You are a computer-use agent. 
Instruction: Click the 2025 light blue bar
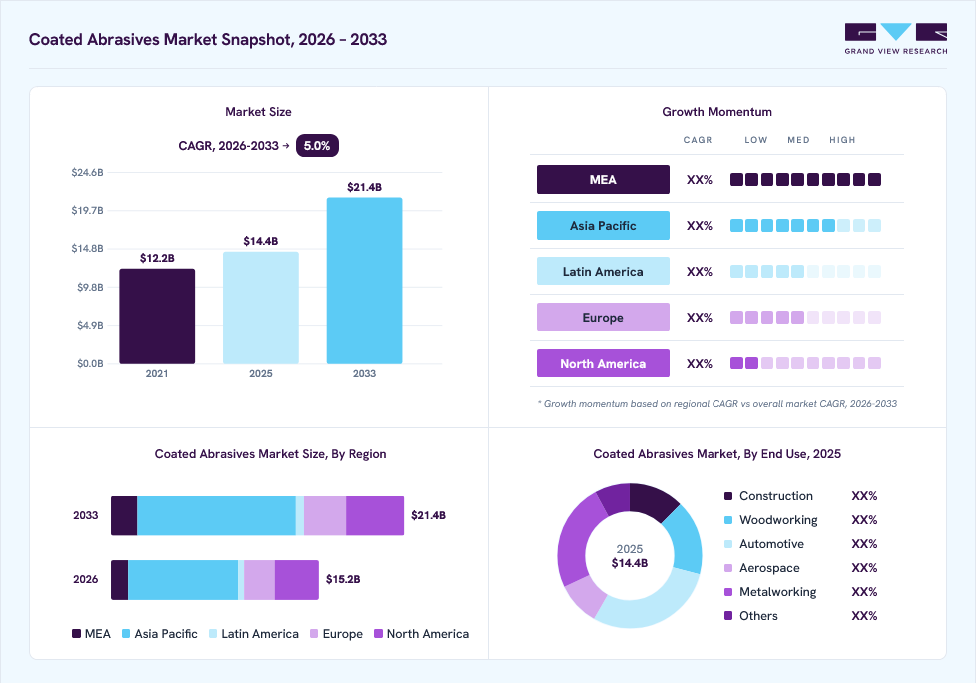pos(261,308)
